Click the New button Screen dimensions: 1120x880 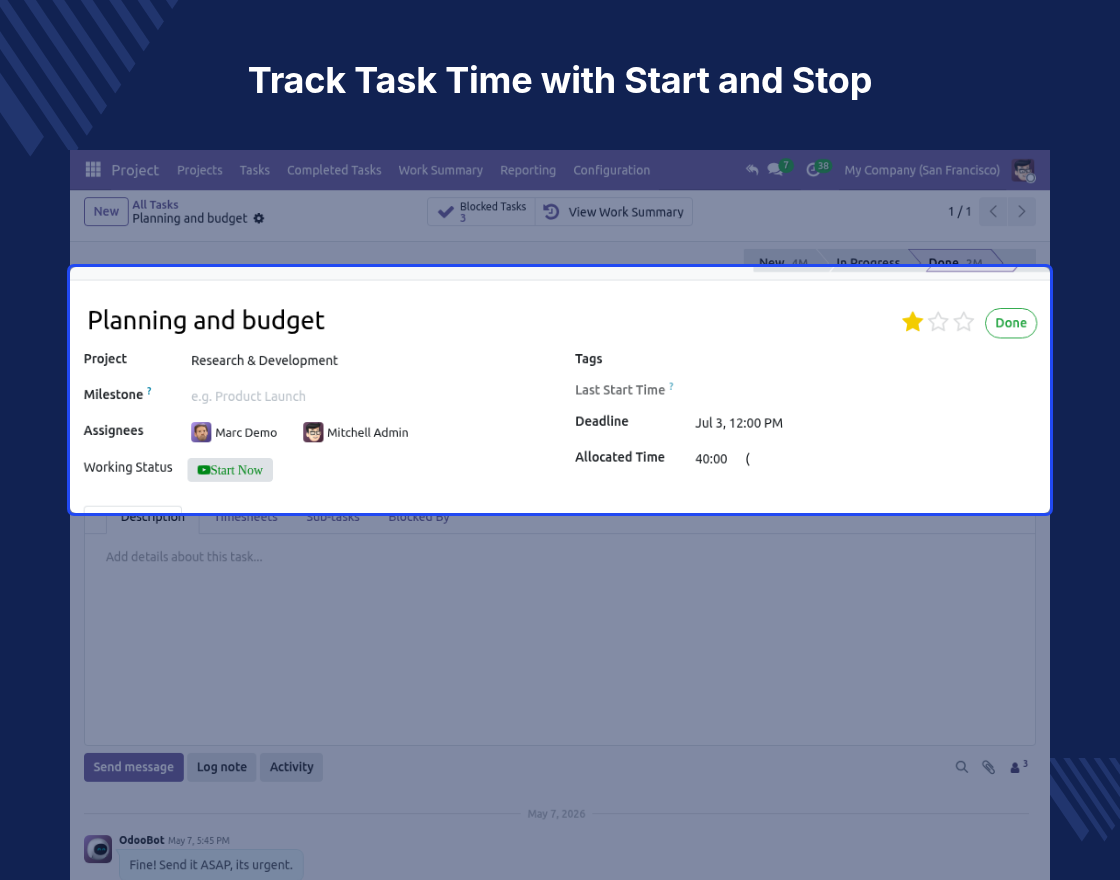[106, 211]
